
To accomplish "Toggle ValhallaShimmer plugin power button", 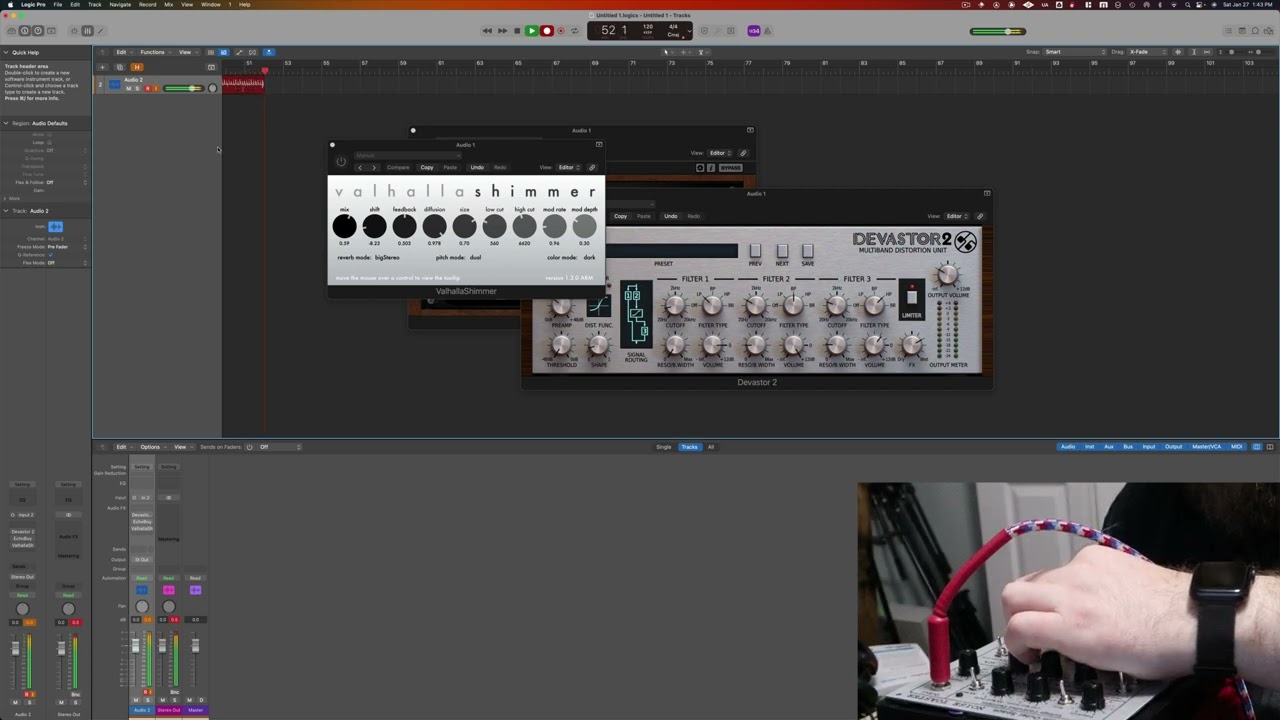I will (x=341, y=162).
